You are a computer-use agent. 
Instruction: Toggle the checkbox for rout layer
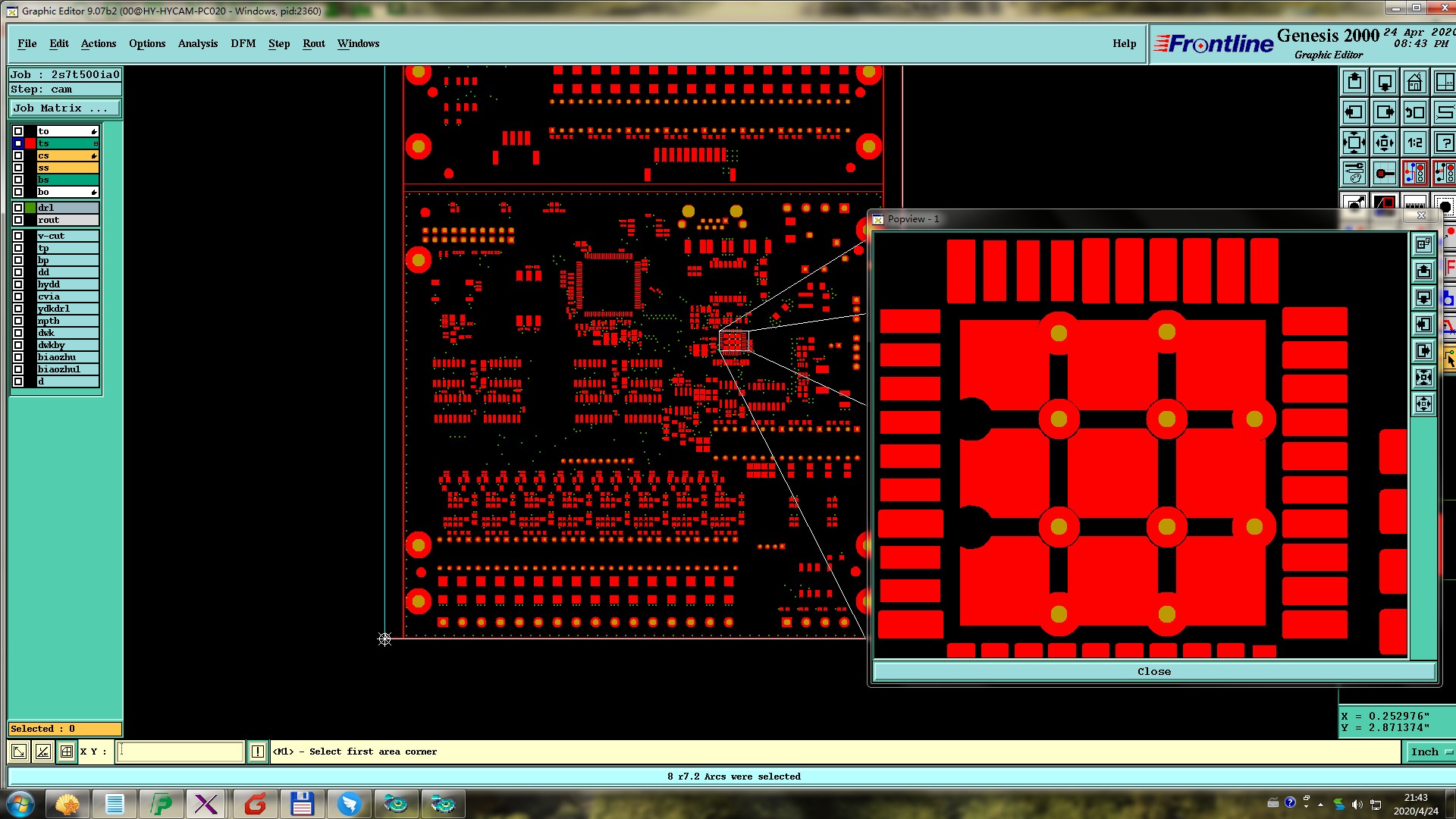(18, 220)
